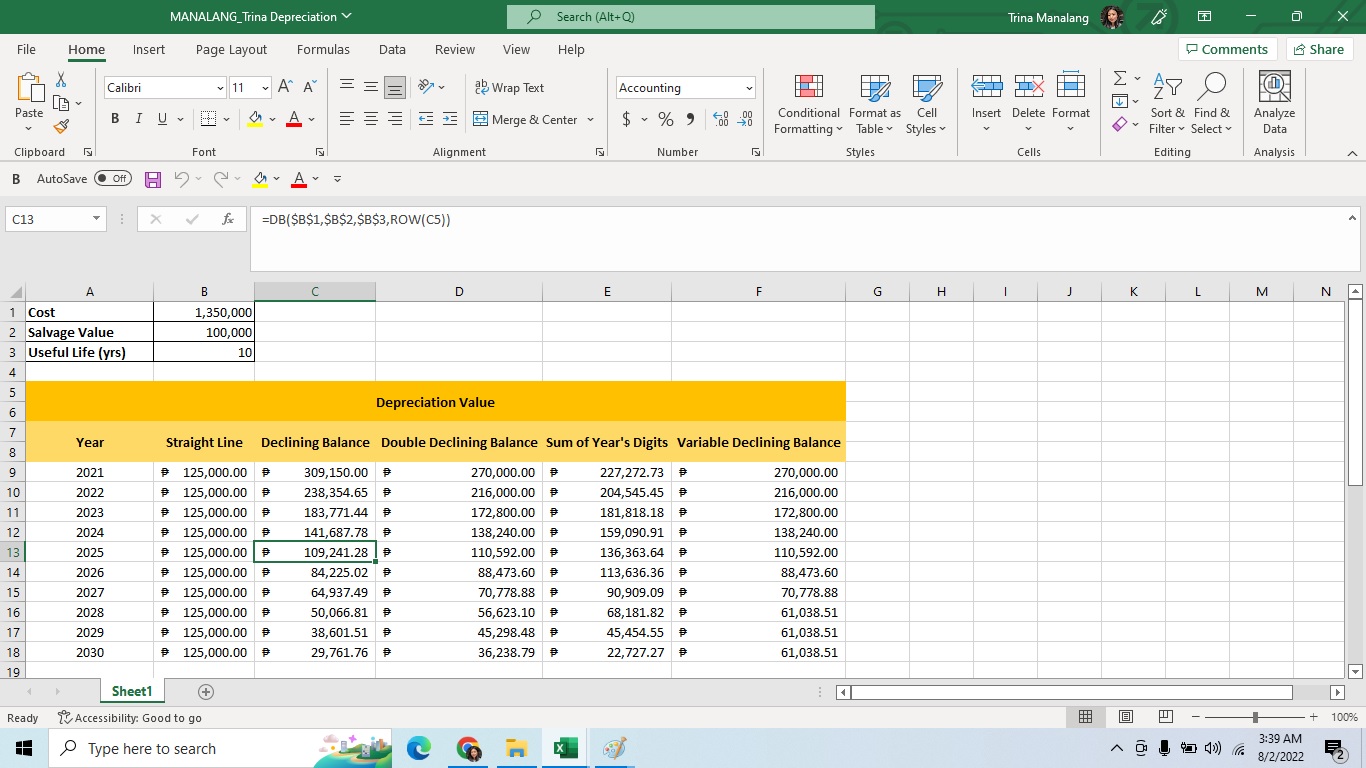Viewport: 1366px width, 768px height.
Task: Switch to Page Break Preview icon
Action: [x=1165, y=717]
